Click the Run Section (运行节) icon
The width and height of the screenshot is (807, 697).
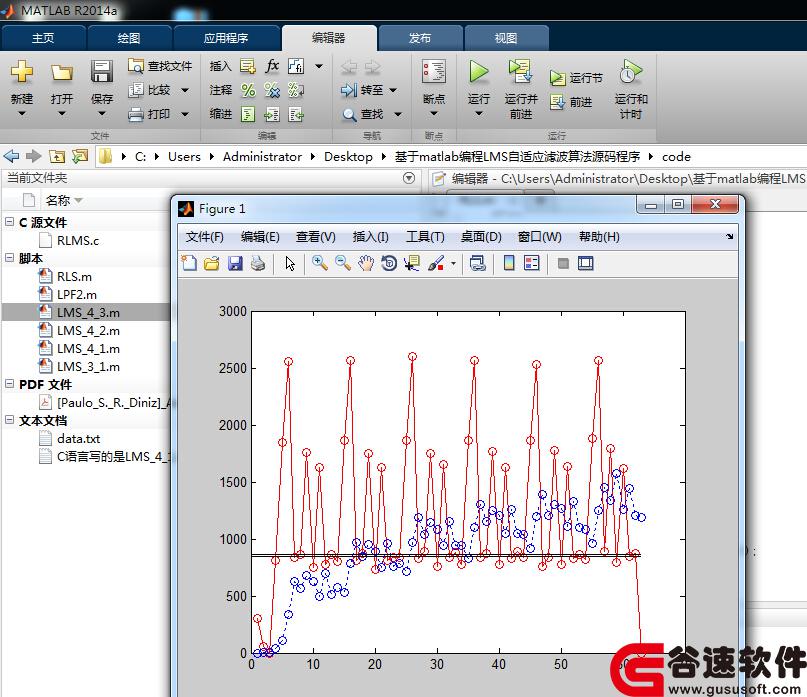tap(557, 78)
